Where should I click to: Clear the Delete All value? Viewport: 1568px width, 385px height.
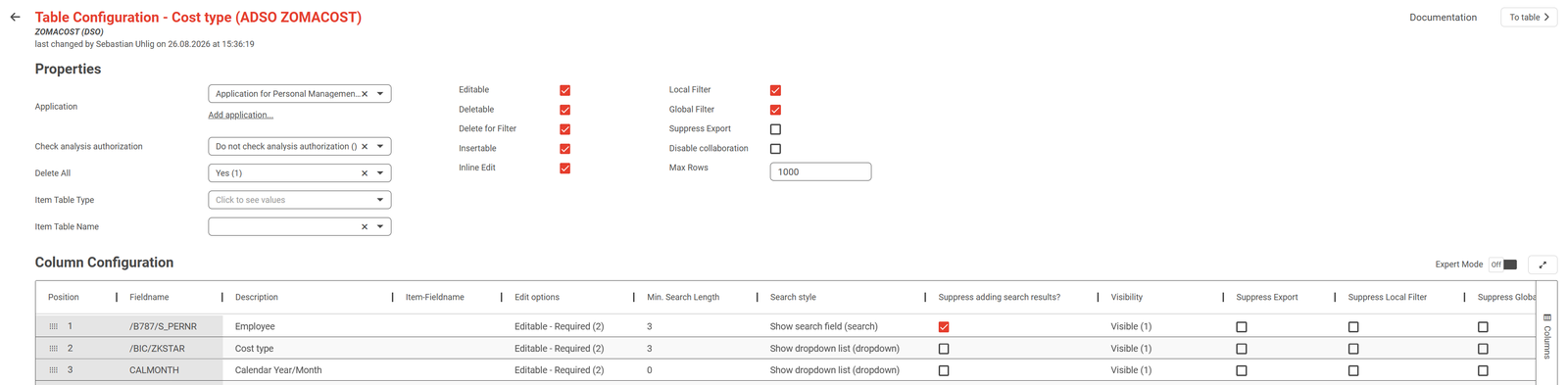click(365, 173)
